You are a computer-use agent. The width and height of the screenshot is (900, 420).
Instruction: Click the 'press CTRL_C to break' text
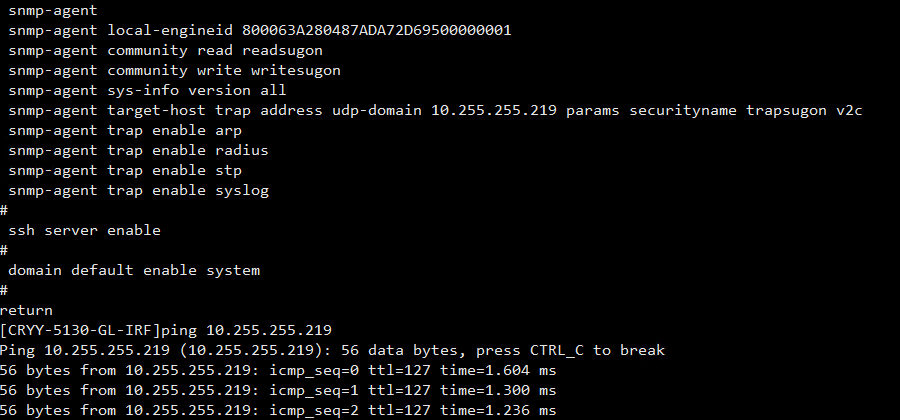tap(570, 350)
